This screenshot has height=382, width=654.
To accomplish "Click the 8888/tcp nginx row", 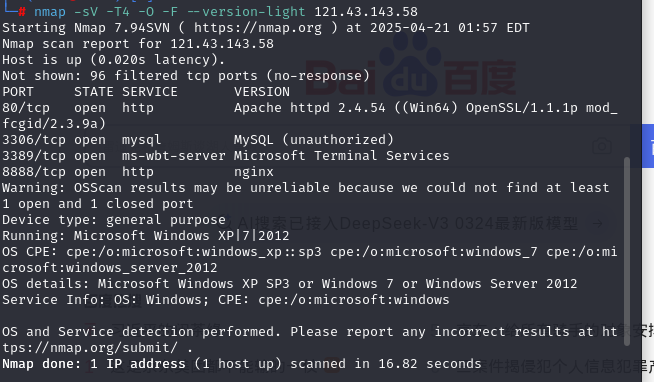I will point(138,172).
